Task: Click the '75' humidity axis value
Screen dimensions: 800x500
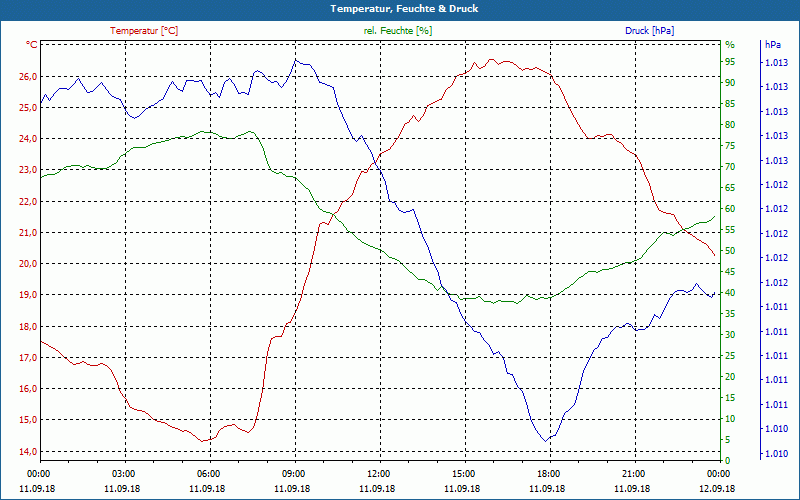Action: tap(730, 146)
